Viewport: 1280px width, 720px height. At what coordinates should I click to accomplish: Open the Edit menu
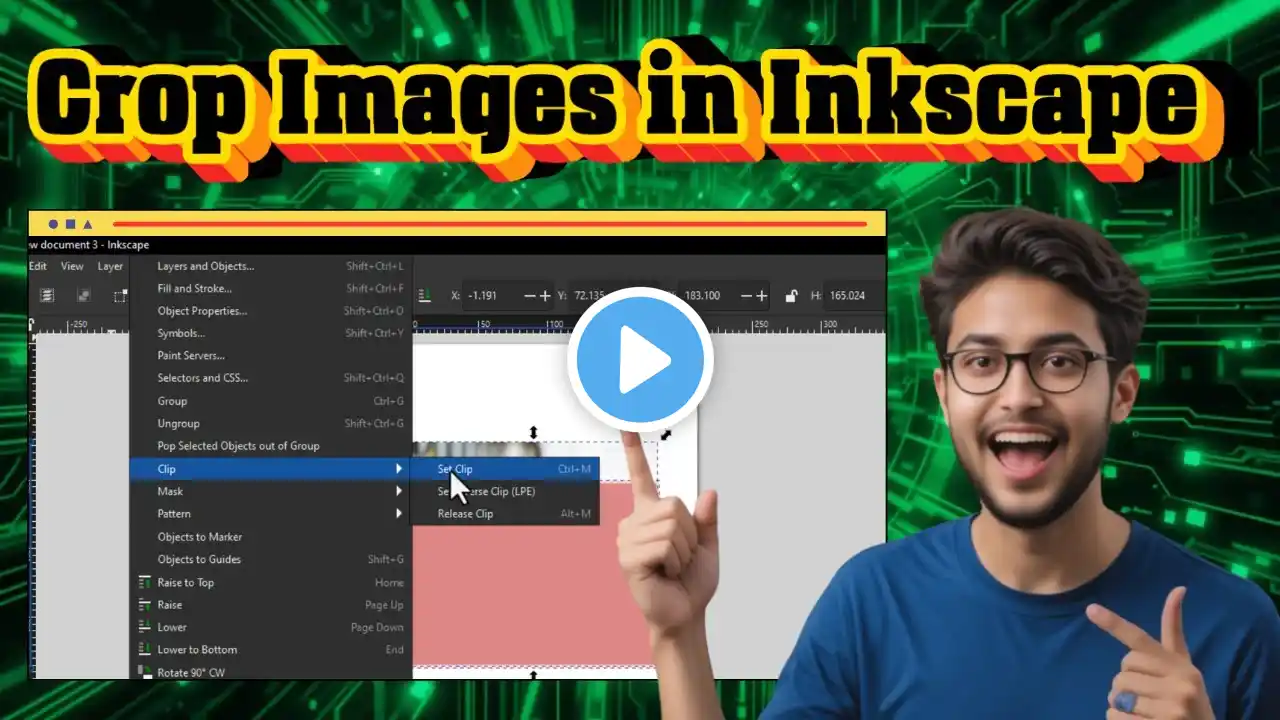pos(38,266)
